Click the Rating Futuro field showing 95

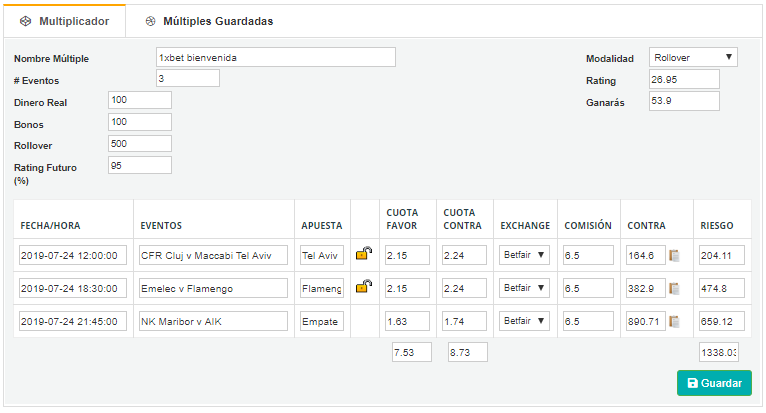(140, 165)
